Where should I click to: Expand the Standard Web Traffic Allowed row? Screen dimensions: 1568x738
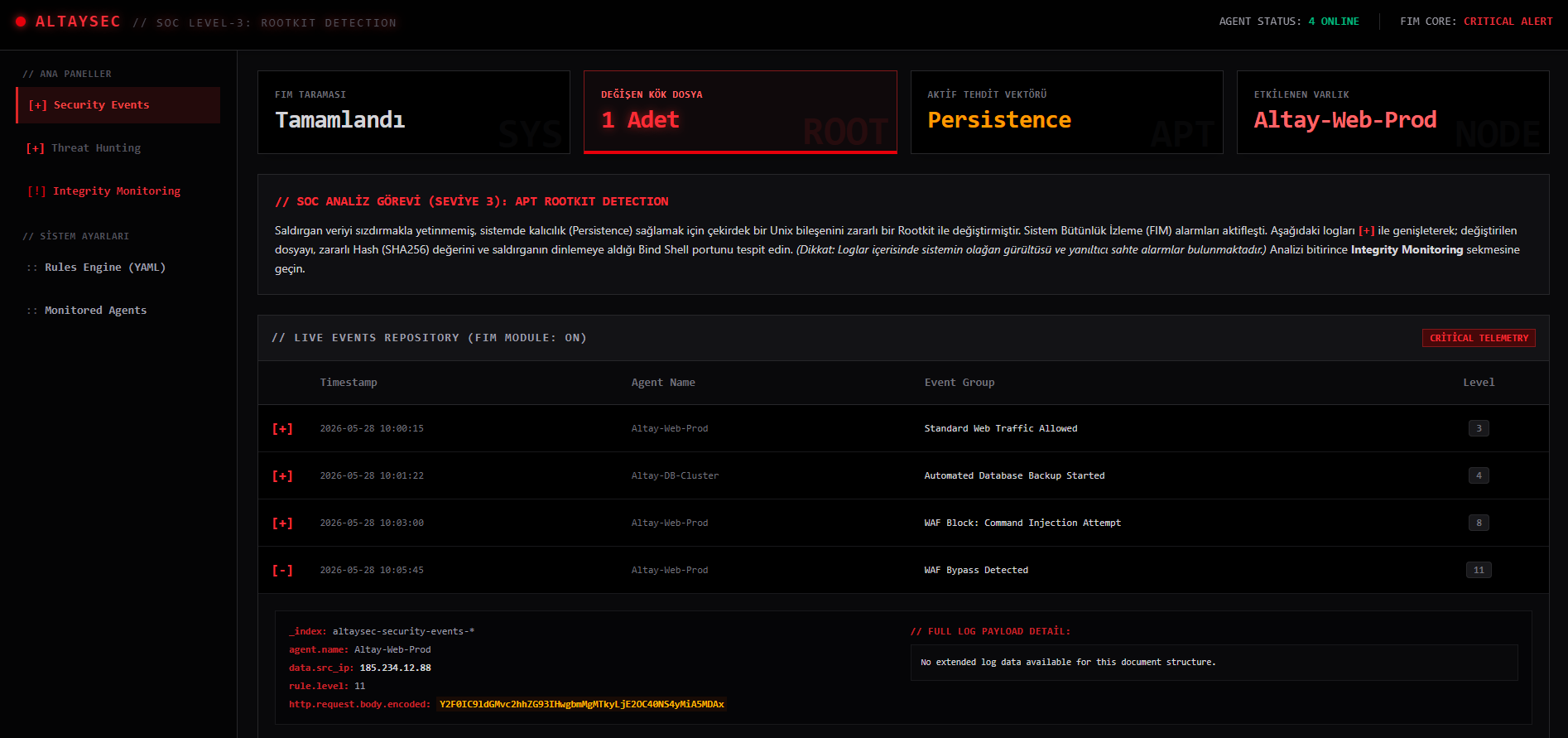[x=282, y=429]
